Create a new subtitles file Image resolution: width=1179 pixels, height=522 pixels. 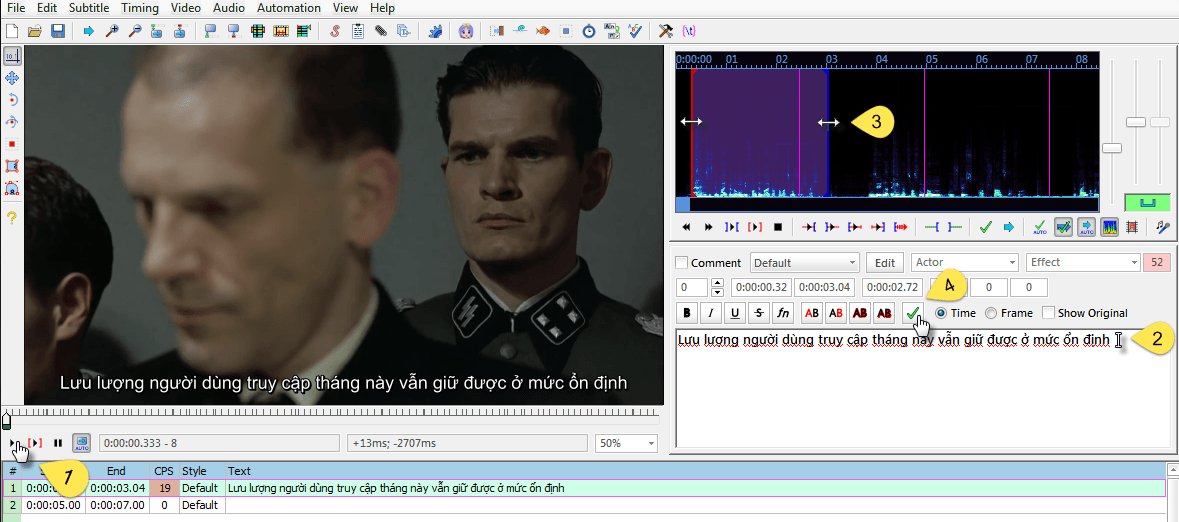point(11,32)
